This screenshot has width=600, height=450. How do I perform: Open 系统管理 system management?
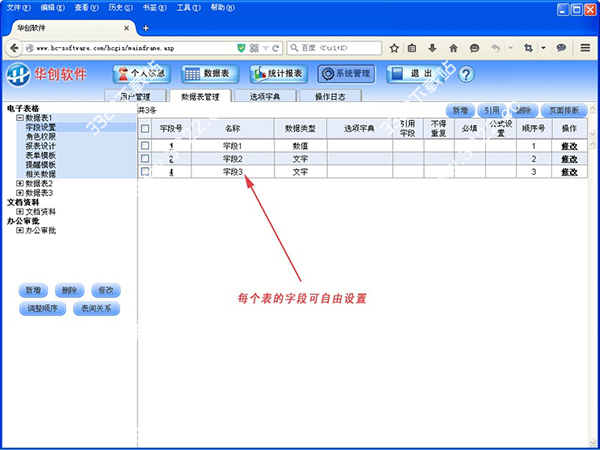tap(346, 74)
